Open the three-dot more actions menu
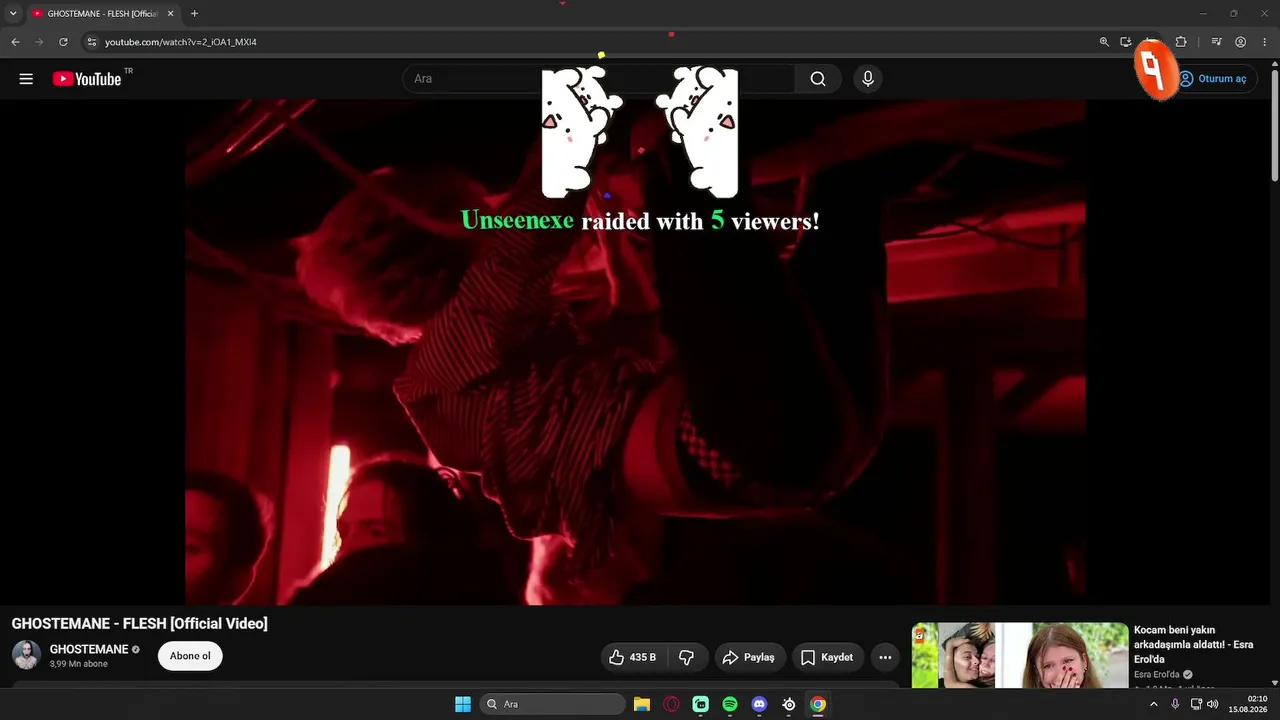Screen dimensions: 1280x720 coord(885,657)
